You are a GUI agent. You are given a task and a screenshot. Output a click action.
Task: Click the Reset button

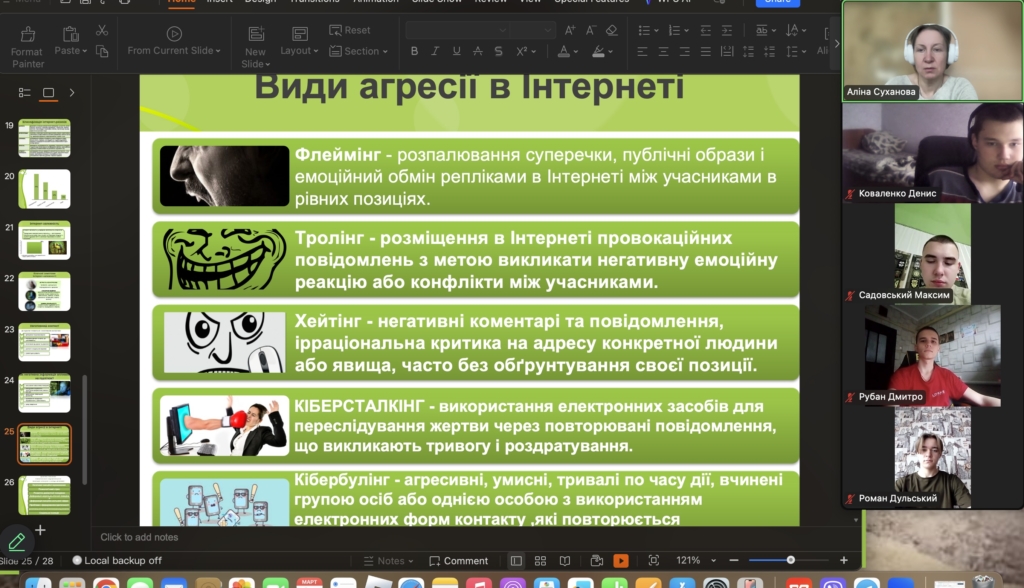click(350, 30)
